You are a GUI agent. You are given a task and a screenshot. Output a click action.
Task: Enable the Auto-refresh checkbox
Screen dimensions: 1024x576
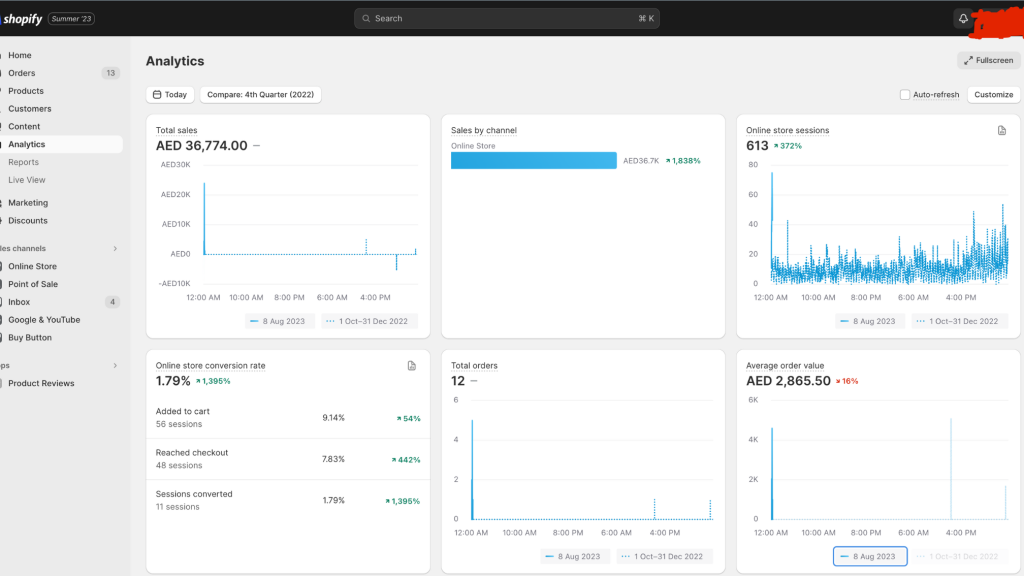click(905, 95)
